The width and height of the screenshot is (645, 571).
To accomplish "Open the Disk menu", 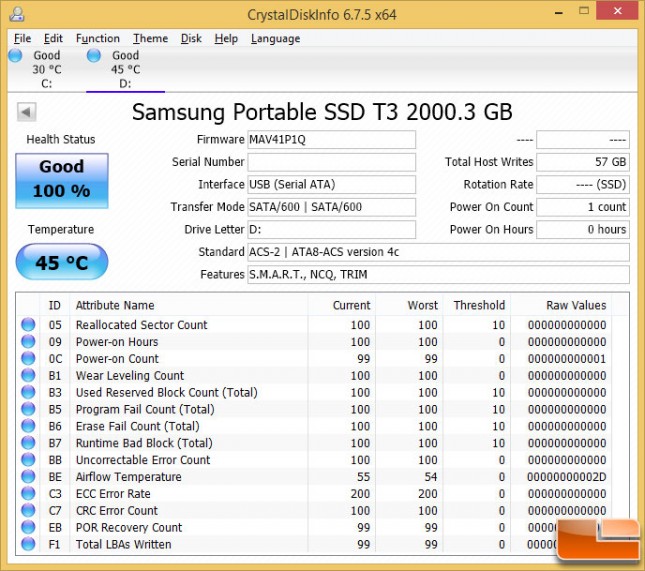I will coord(191,39).
